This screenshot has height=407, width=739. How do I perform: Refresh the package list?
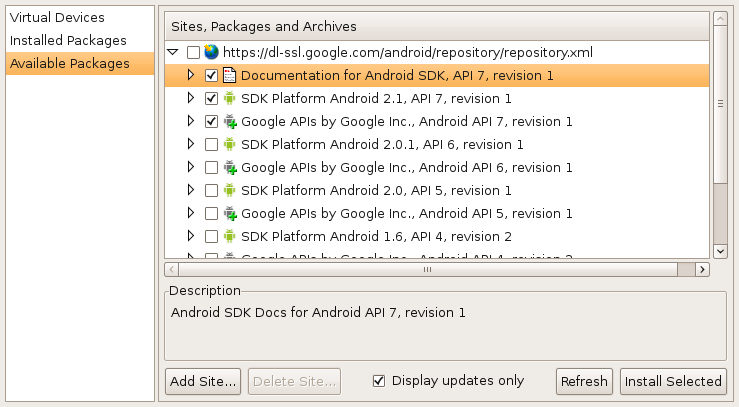584,381
